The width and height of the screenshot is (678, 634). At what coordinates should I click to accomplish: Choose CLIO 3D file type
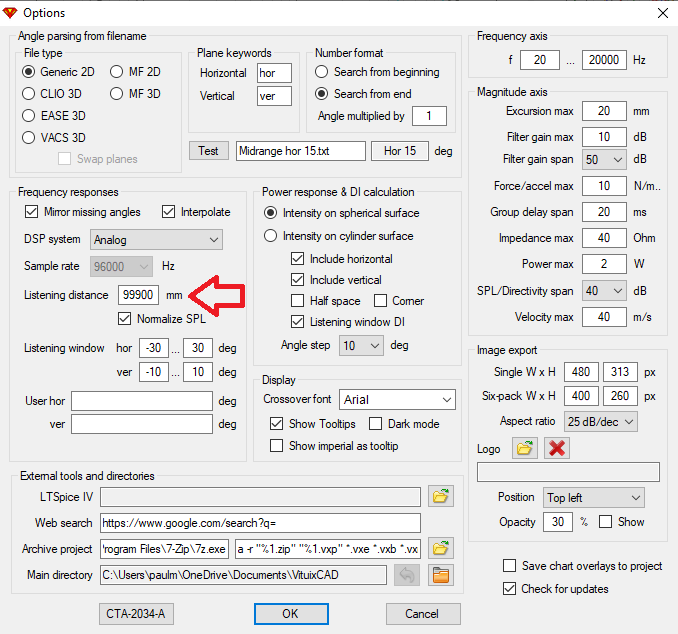click(x=29, y=93)
